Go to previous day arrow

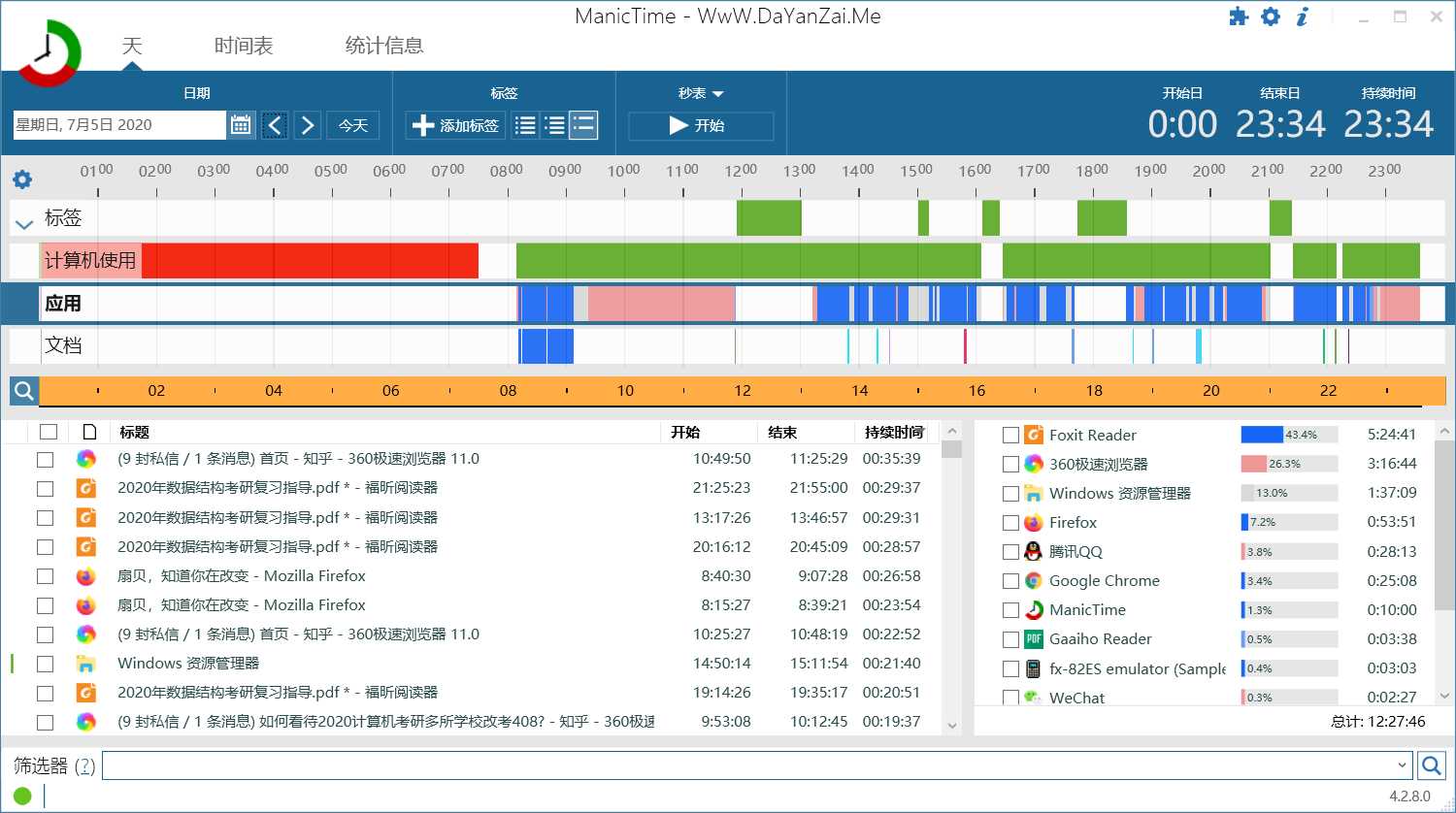[x=275, y=125]
